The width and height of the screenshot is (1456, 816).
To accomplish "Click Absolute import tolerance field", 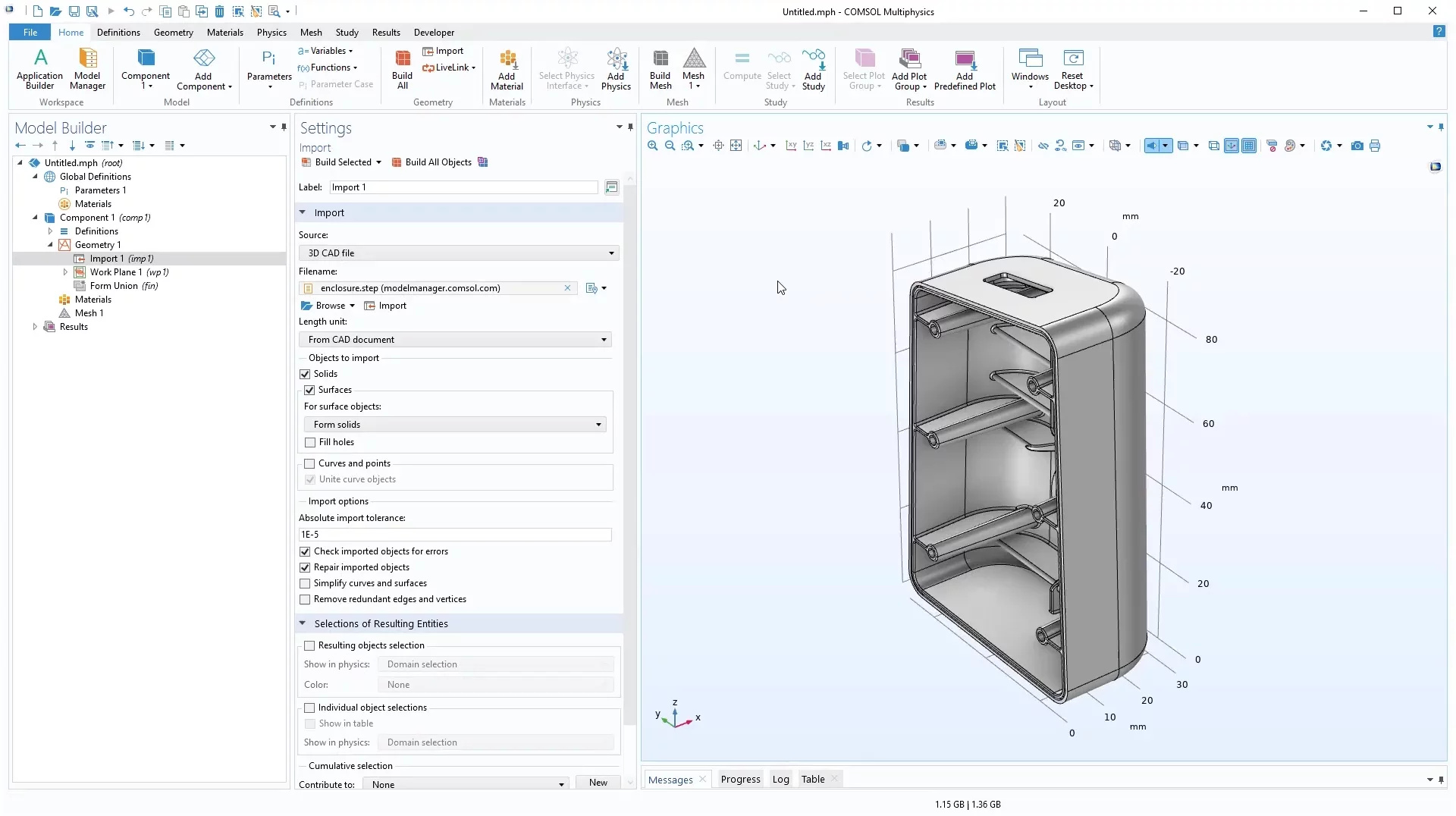I will click(455, 535).
